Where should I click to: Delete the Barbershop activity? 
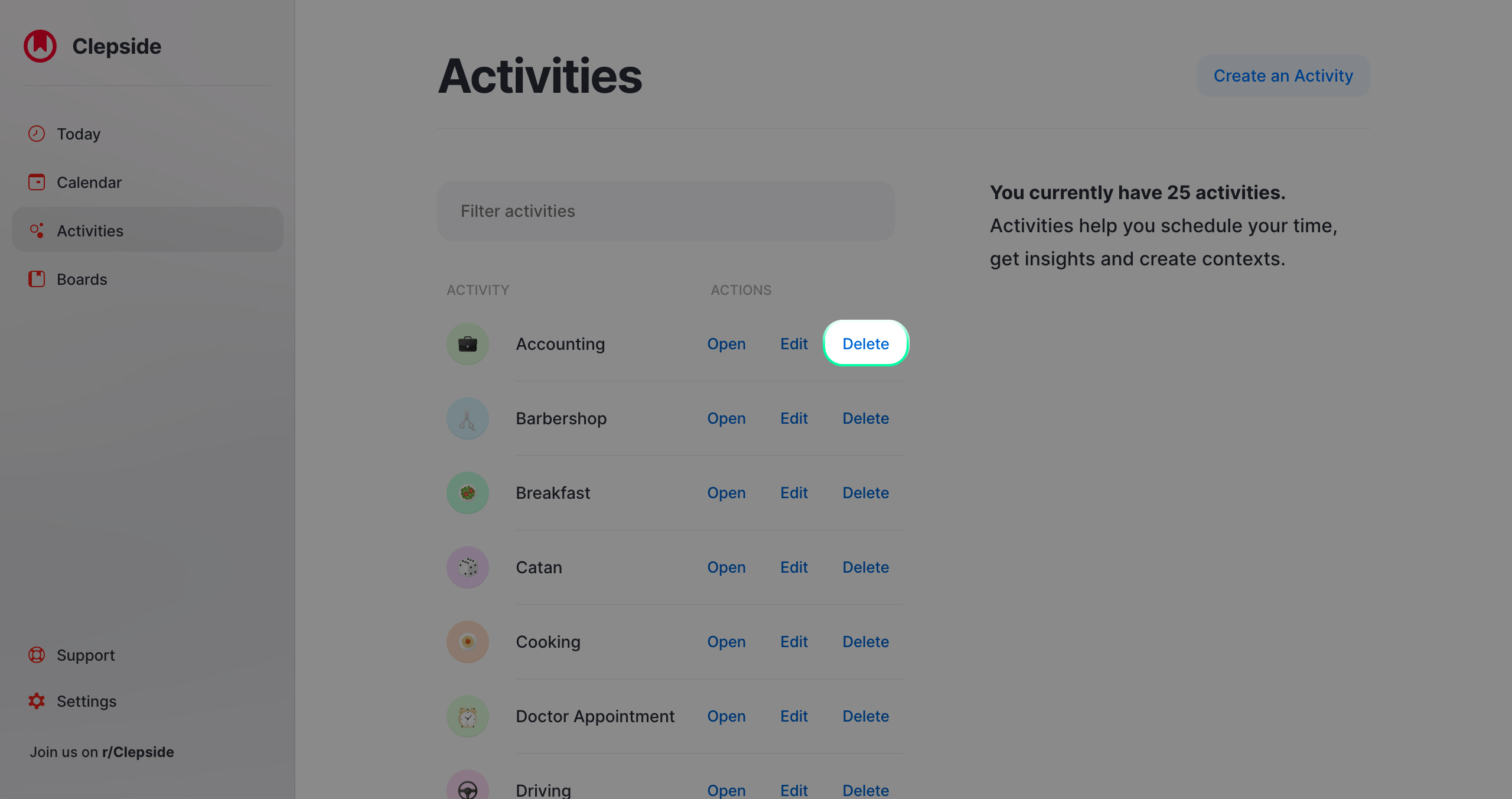865,418
